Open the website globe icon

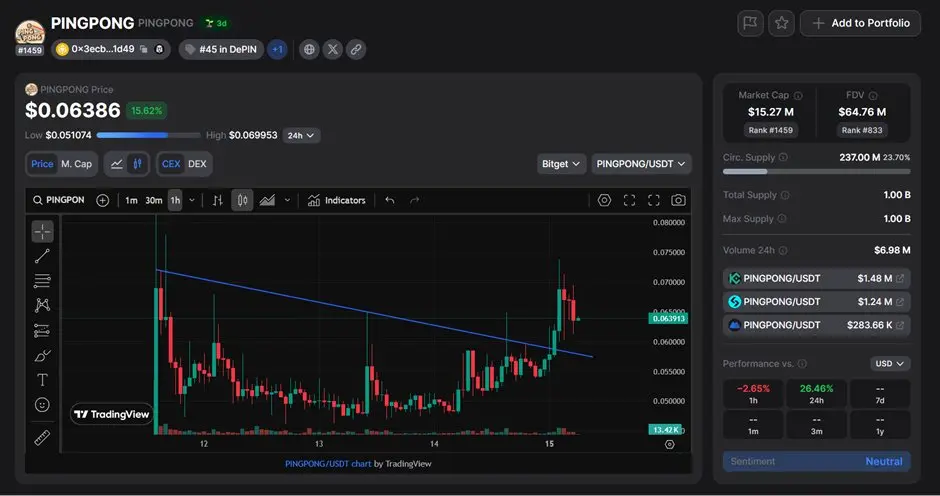point(309,49)
